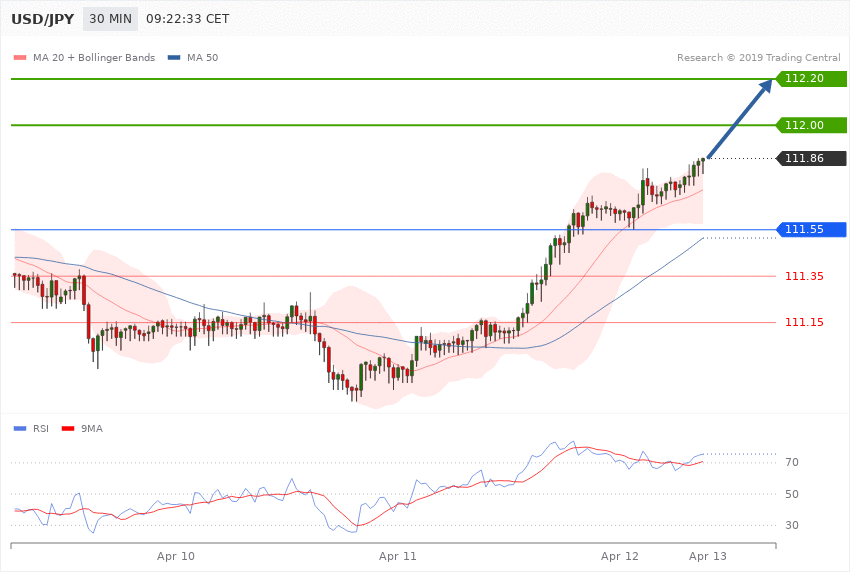The height and width of the screenshot is (576, 850).
Task: Select the 30 MIN timeframe badge
Action: [x=111, y=19]
